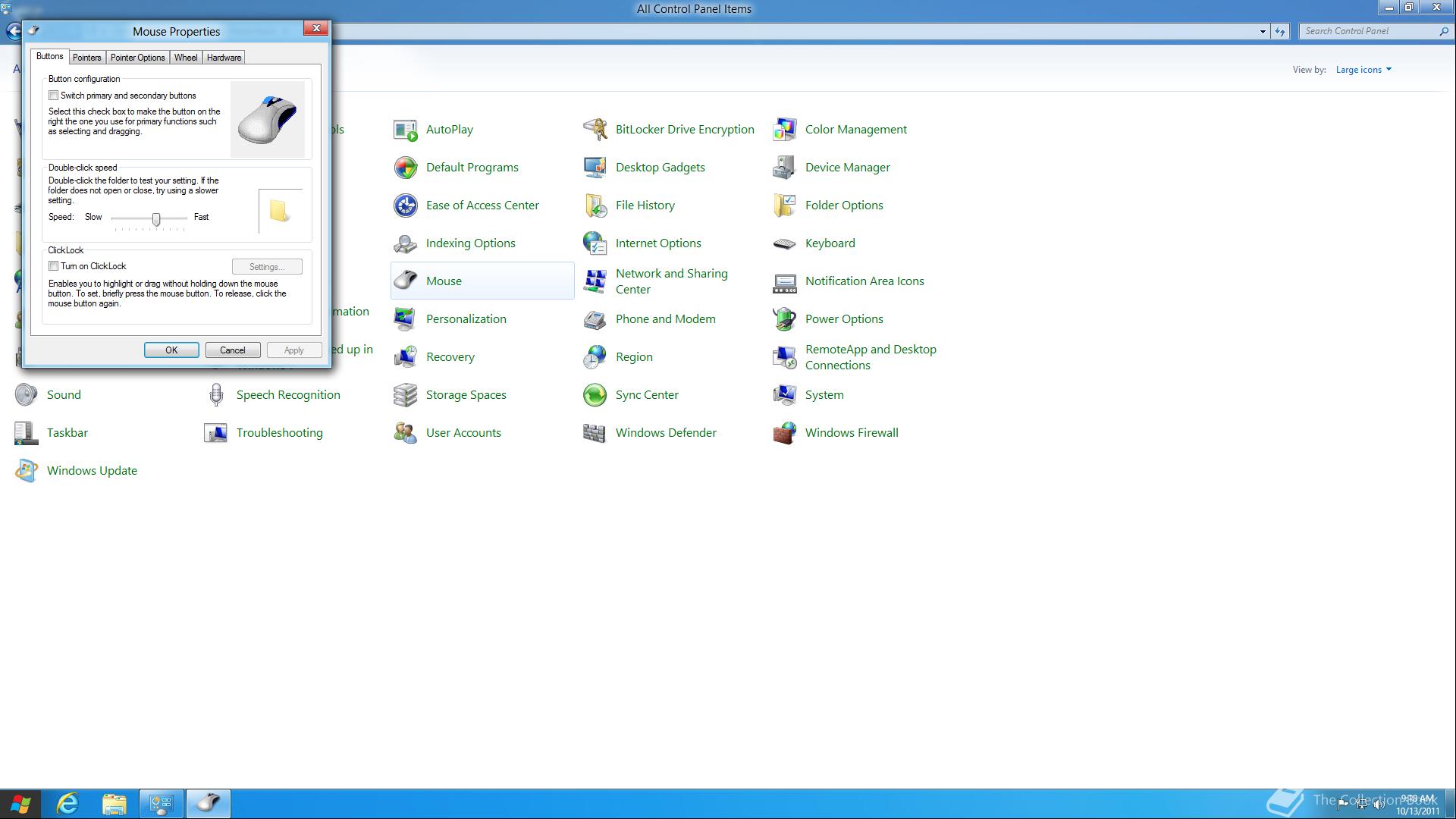
Task: Click the double-click speed slider handle
Action: pos(156,219)
